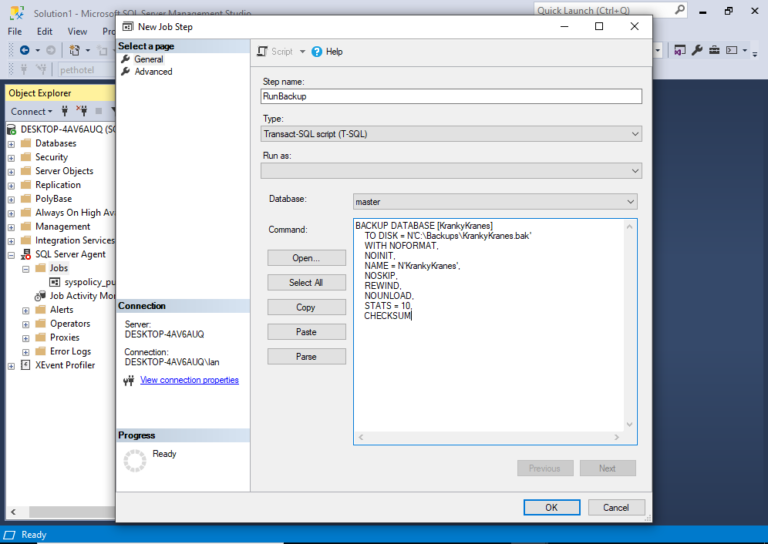Screen dimensions: 768x544
Task: Expand the Alerts folder
Action: 26,310
